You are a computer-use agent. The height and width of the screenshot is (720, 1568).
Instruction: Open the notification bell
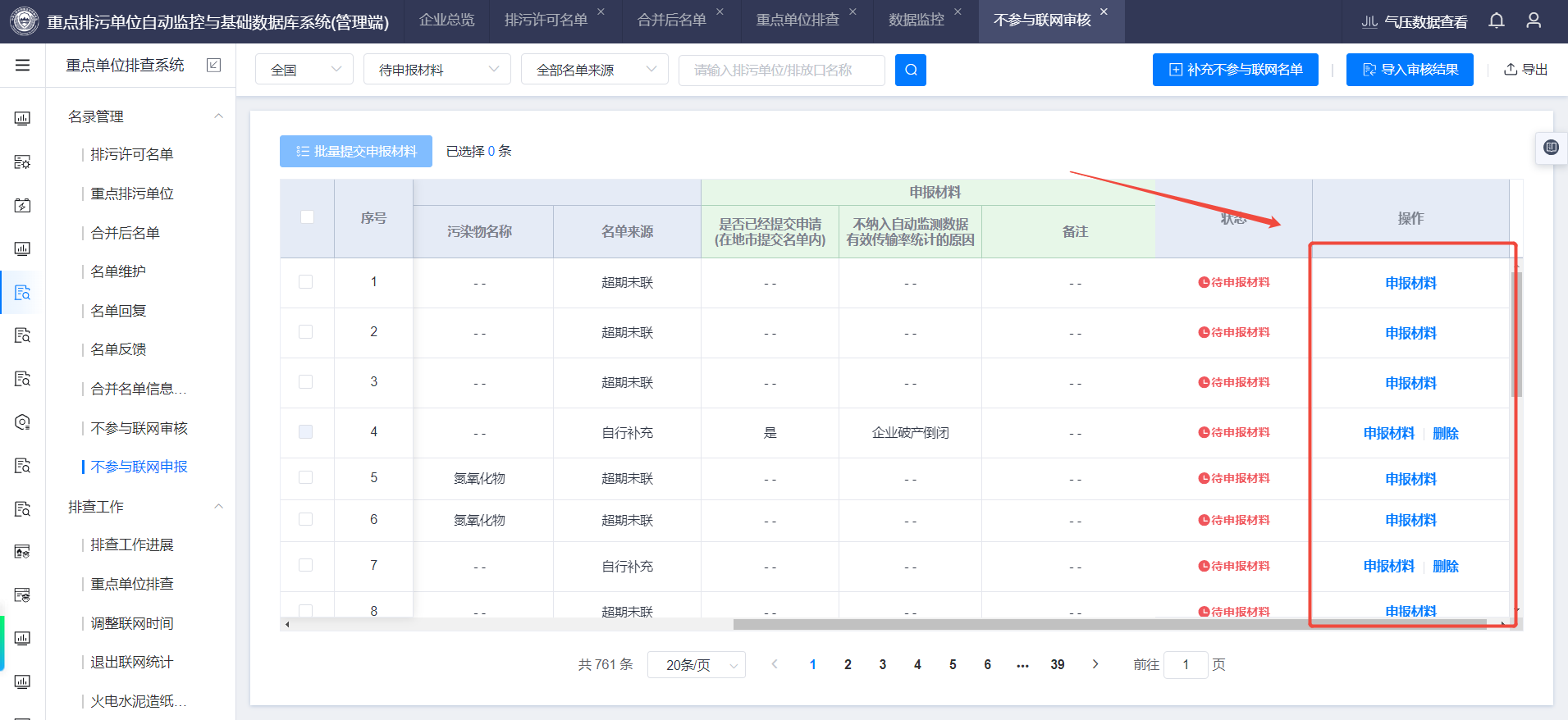point(1497,21)
